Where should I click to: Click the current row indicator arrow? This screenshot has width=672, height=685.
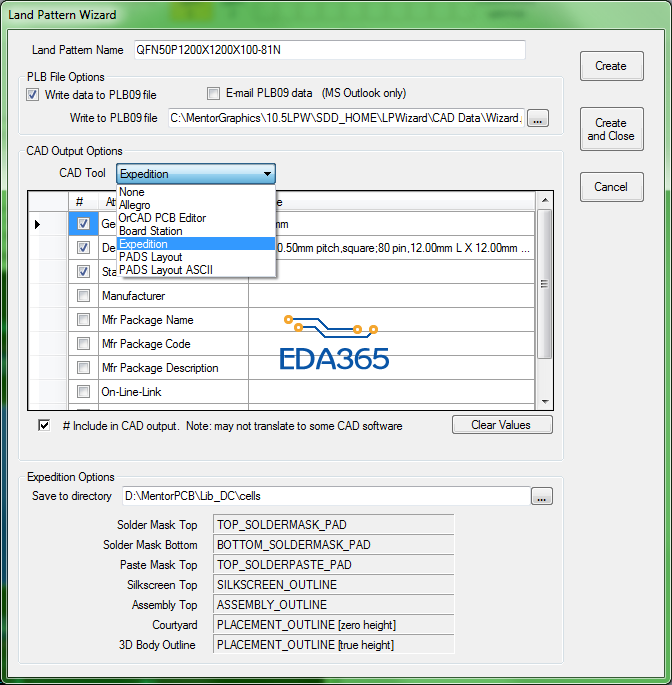click(x=37, y=225)
